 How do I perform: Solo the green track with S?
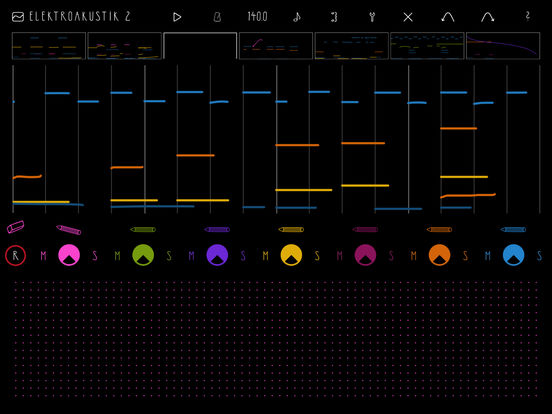[169, 256]
